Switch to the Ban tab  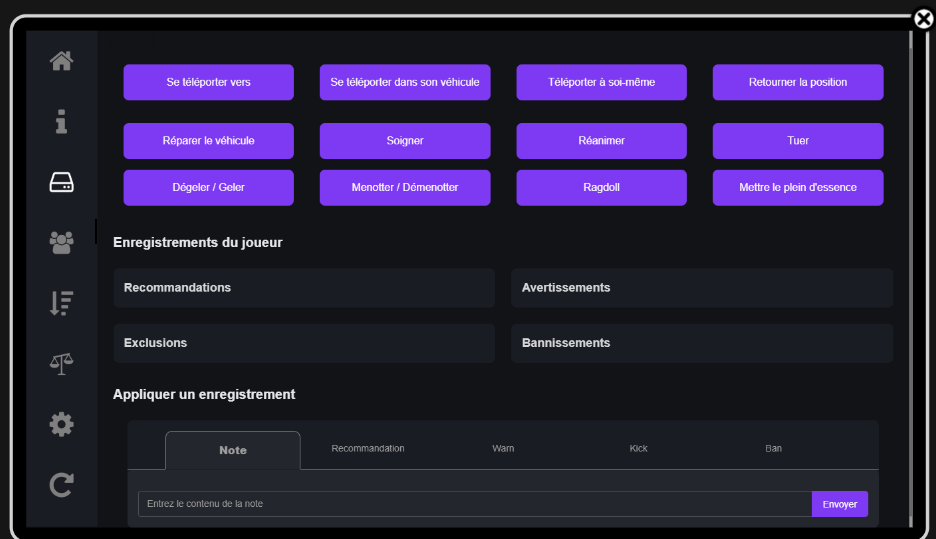[x=773, y=449]
